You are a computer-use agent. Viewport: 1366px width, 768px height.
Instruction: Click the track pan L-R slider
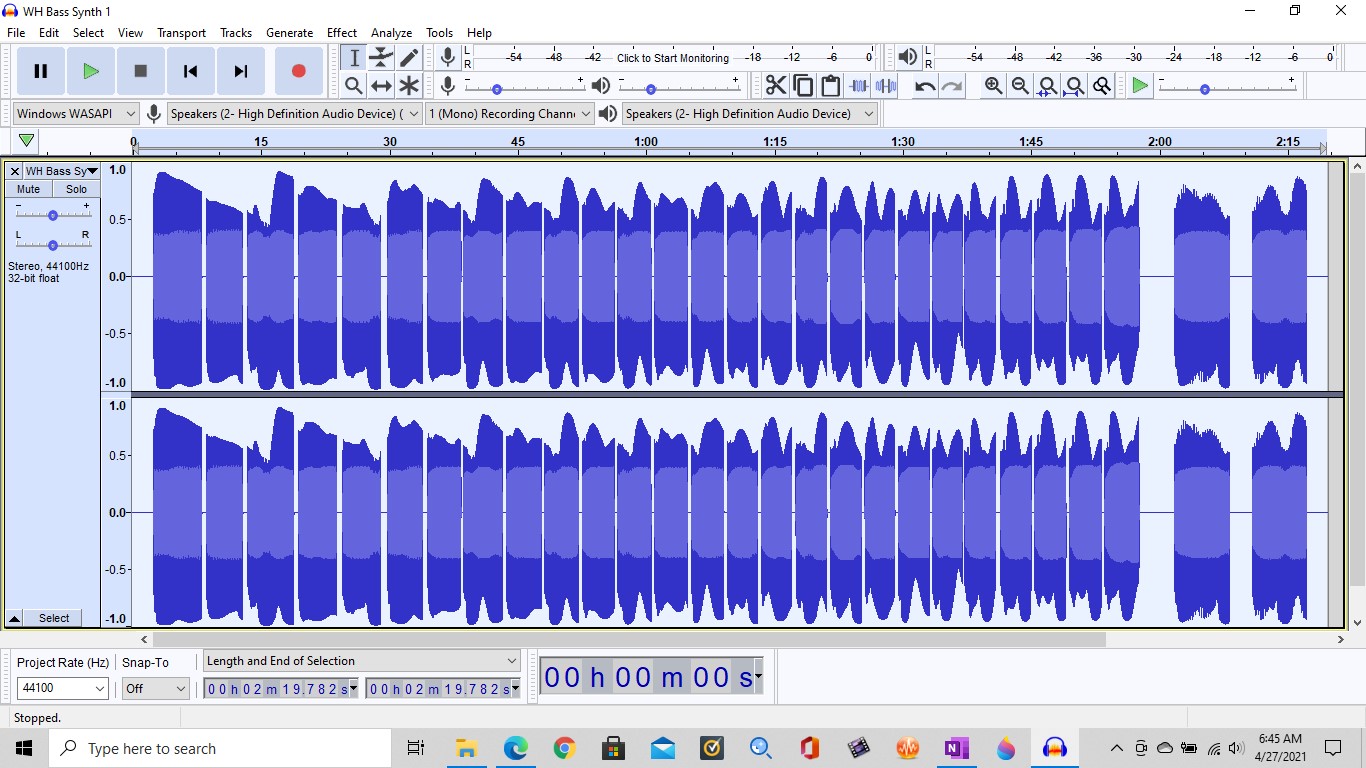(x=53, y=244)
